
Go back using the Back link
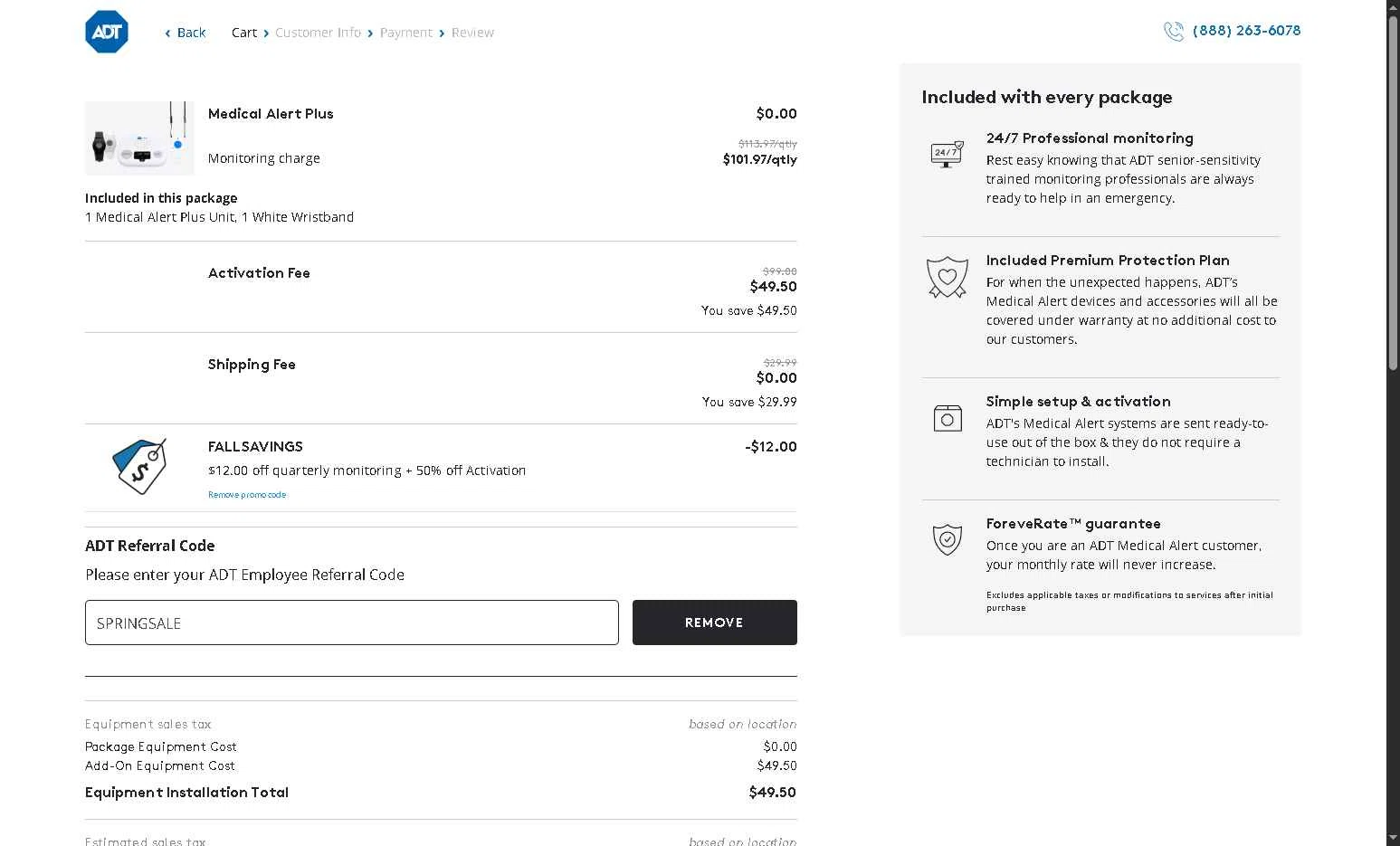pyautogui.click(x=191, y=33)
